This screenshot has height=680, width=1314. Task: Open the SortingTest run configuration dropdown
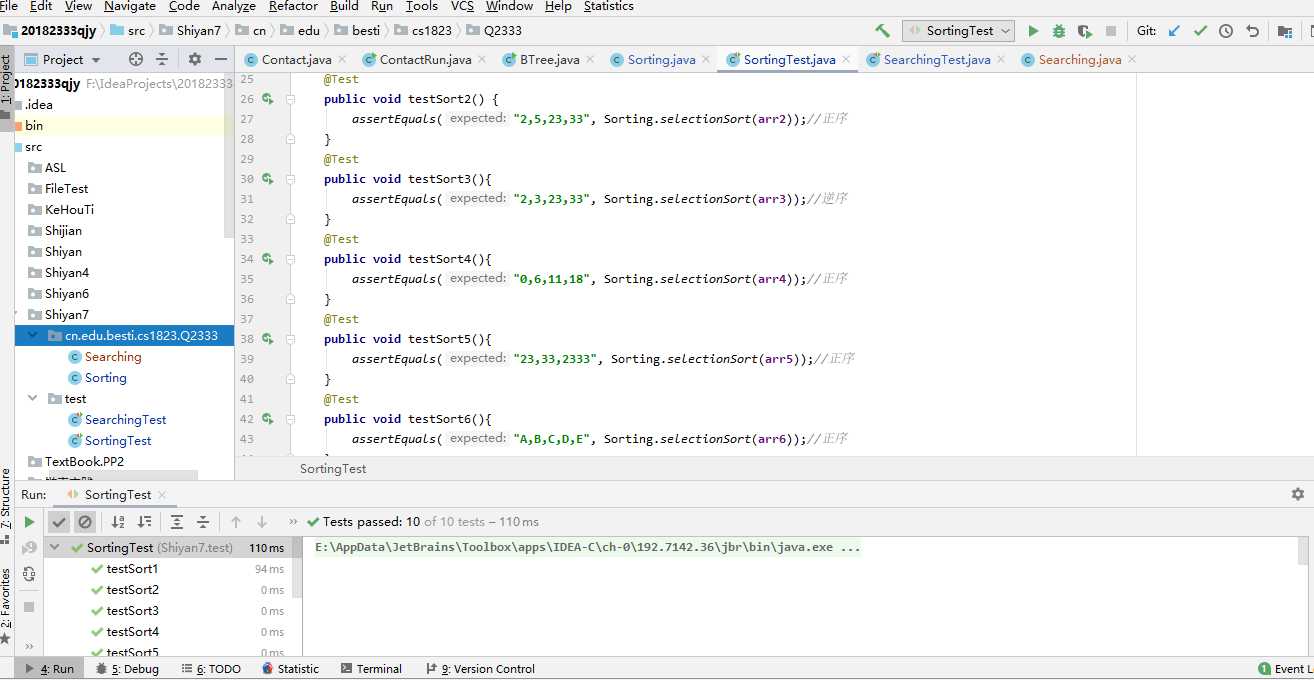coord(959,31)
